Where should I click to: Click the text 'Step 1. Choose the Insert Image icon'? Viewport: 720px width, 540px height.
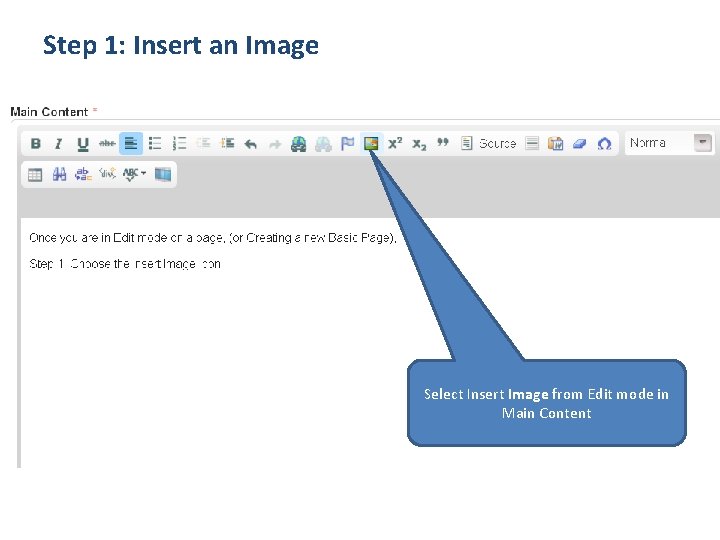[125, 264]
